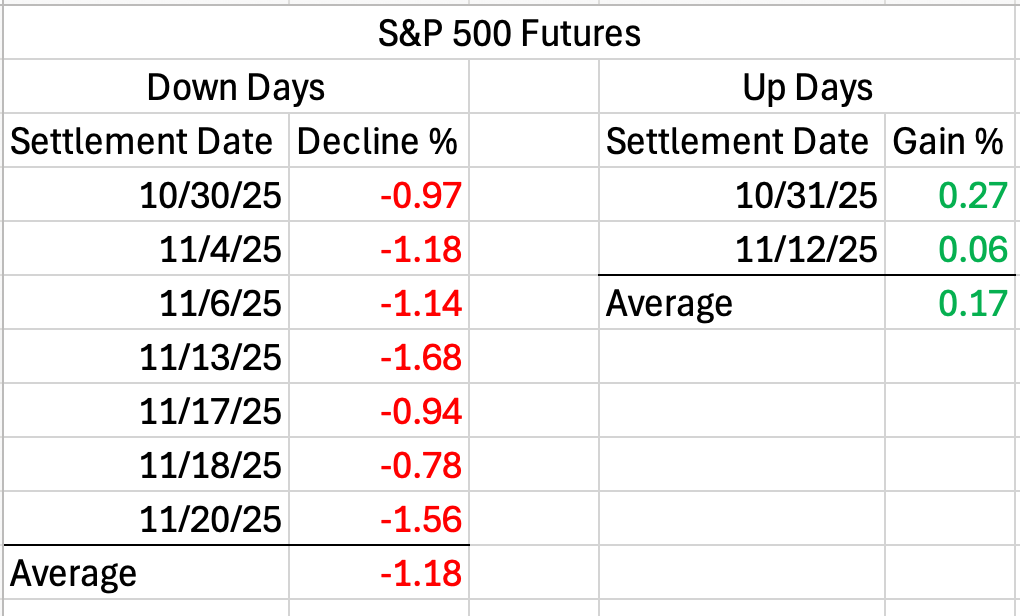Click the 11/17/25 date cell
The image size is (1020, 616).
(x=212, y=411)
